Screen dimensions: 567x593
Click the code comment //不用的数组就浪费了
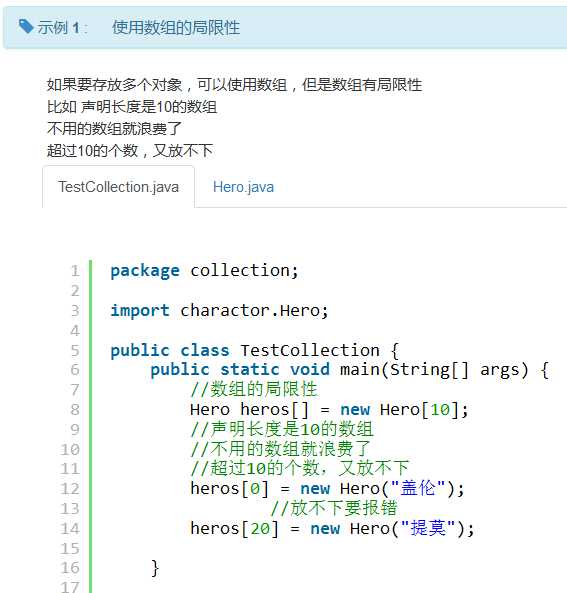click(x=281, y=449)
